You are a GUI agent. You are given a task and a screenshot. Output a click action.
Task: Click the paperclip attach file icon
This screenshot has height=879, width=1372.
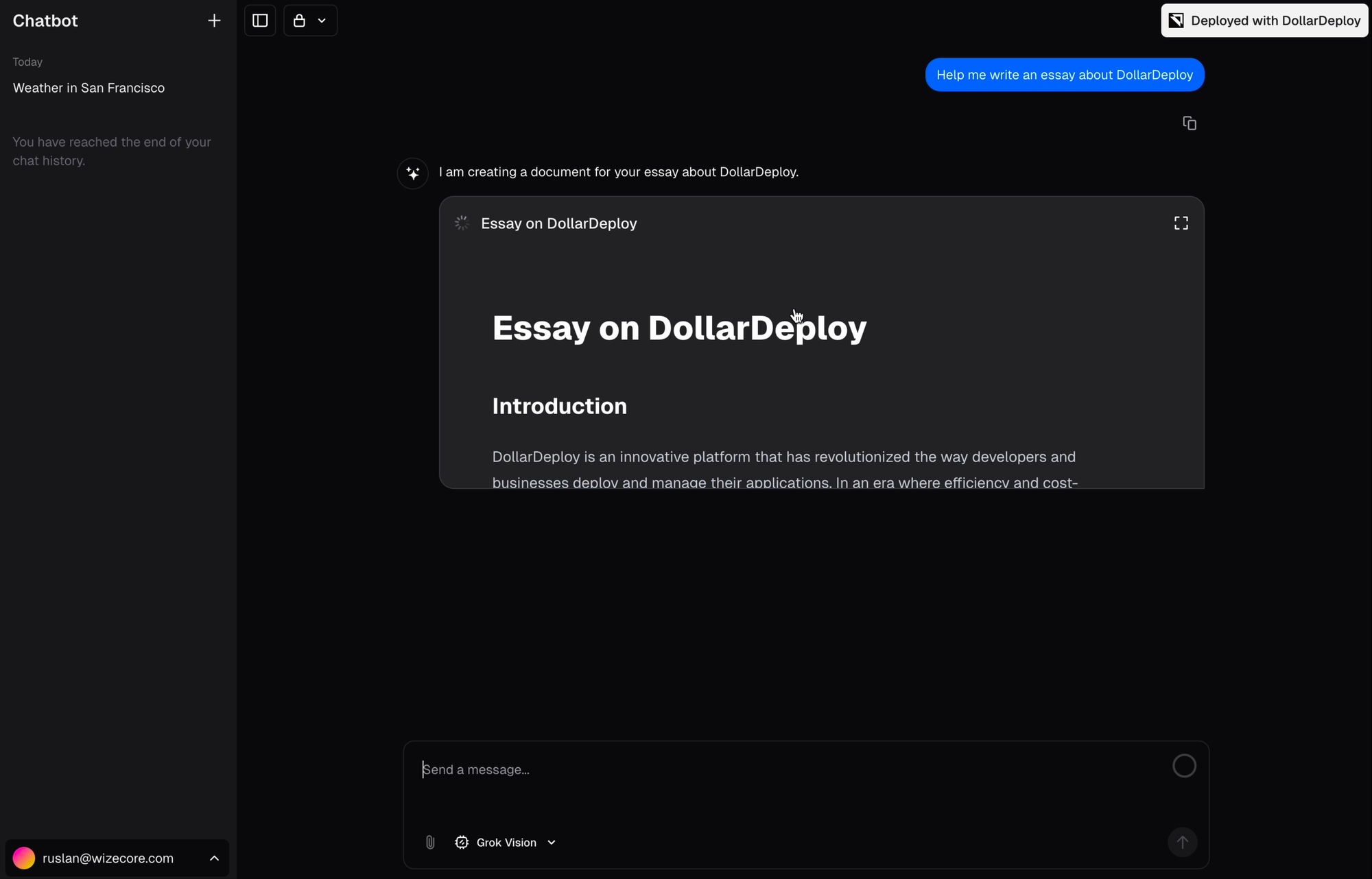click(430, 842)
